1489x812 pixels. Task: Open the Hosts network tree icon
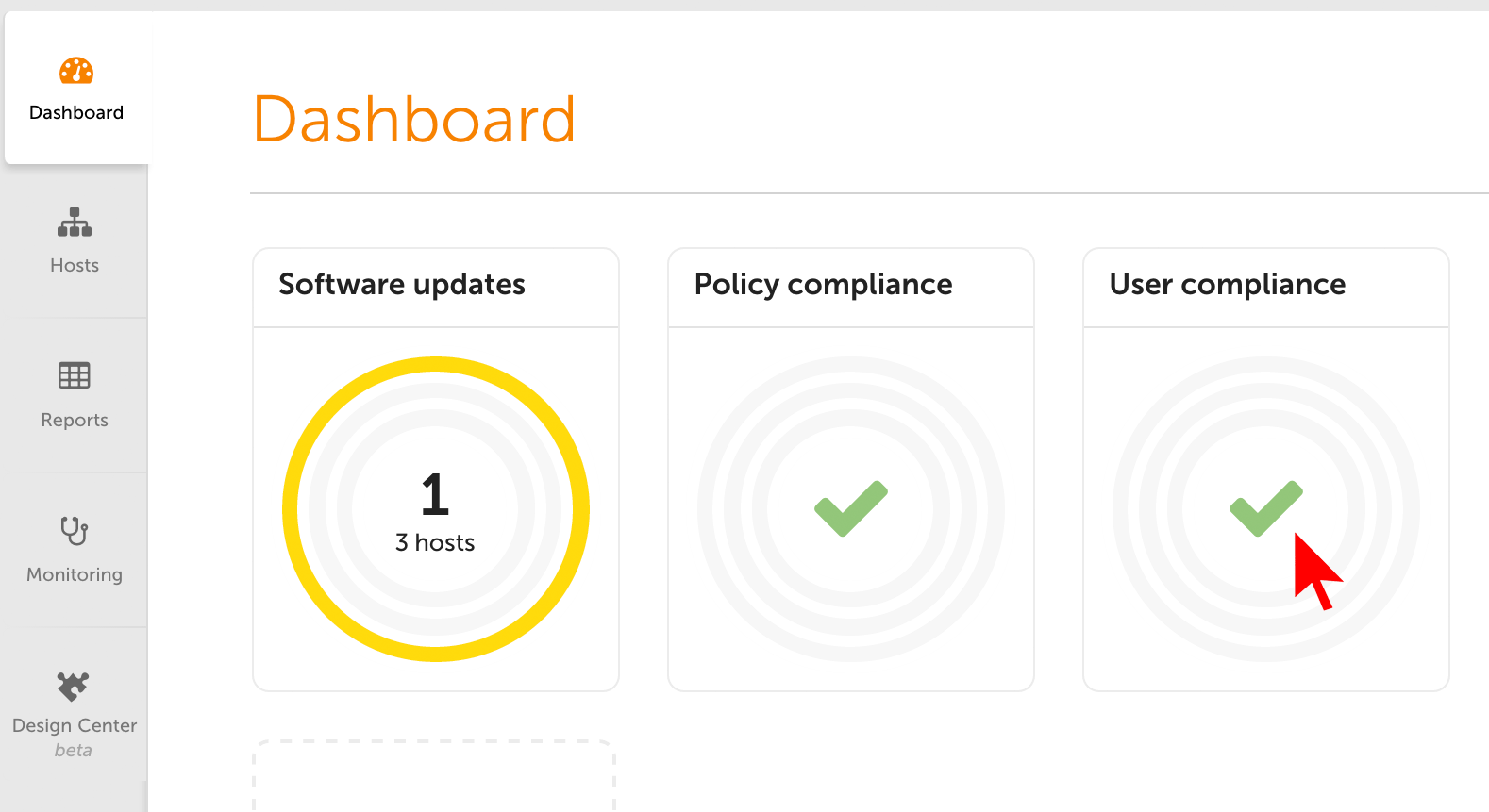(75, 223)
